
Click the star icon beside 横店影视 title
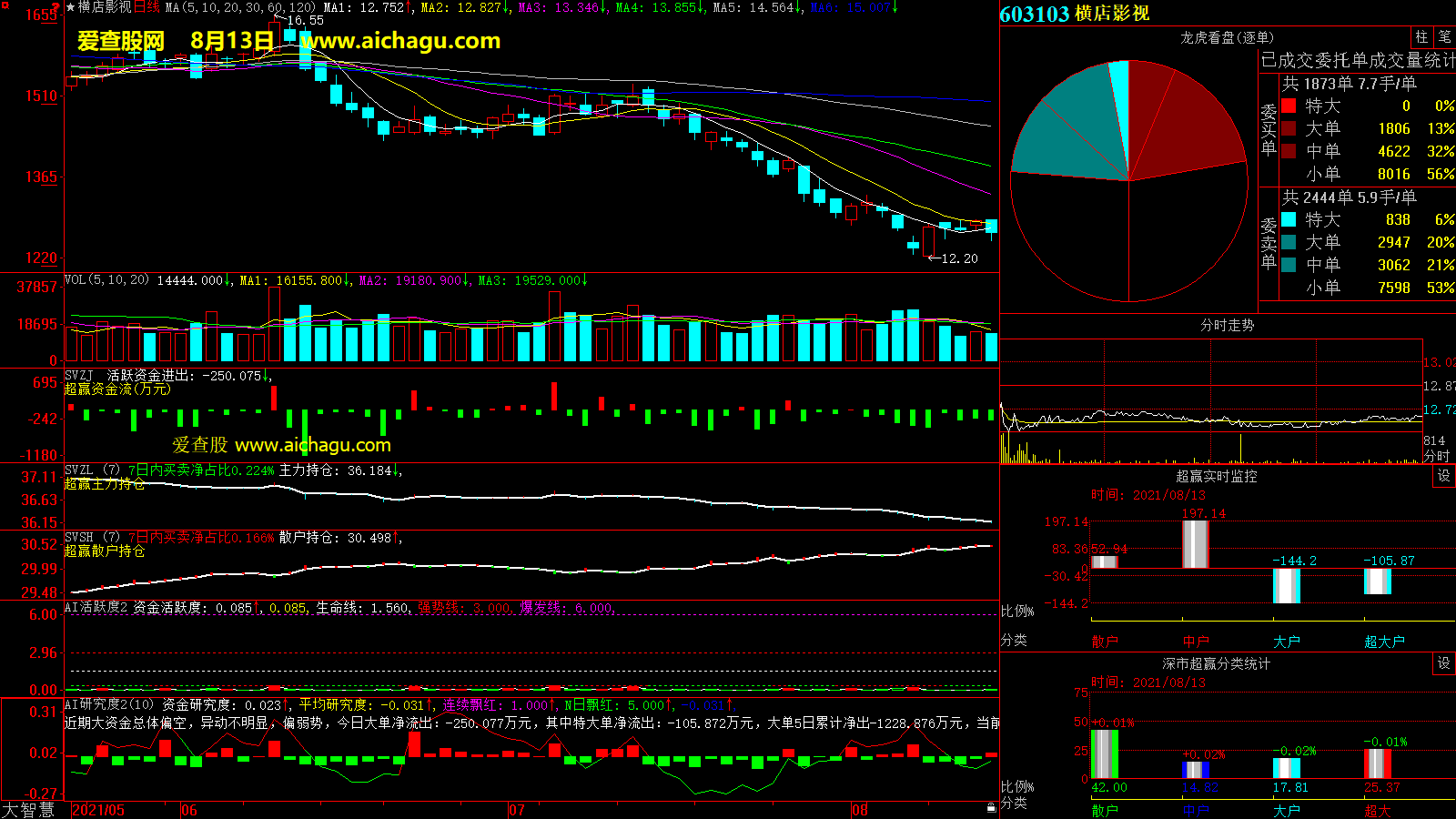click(70, 7)
